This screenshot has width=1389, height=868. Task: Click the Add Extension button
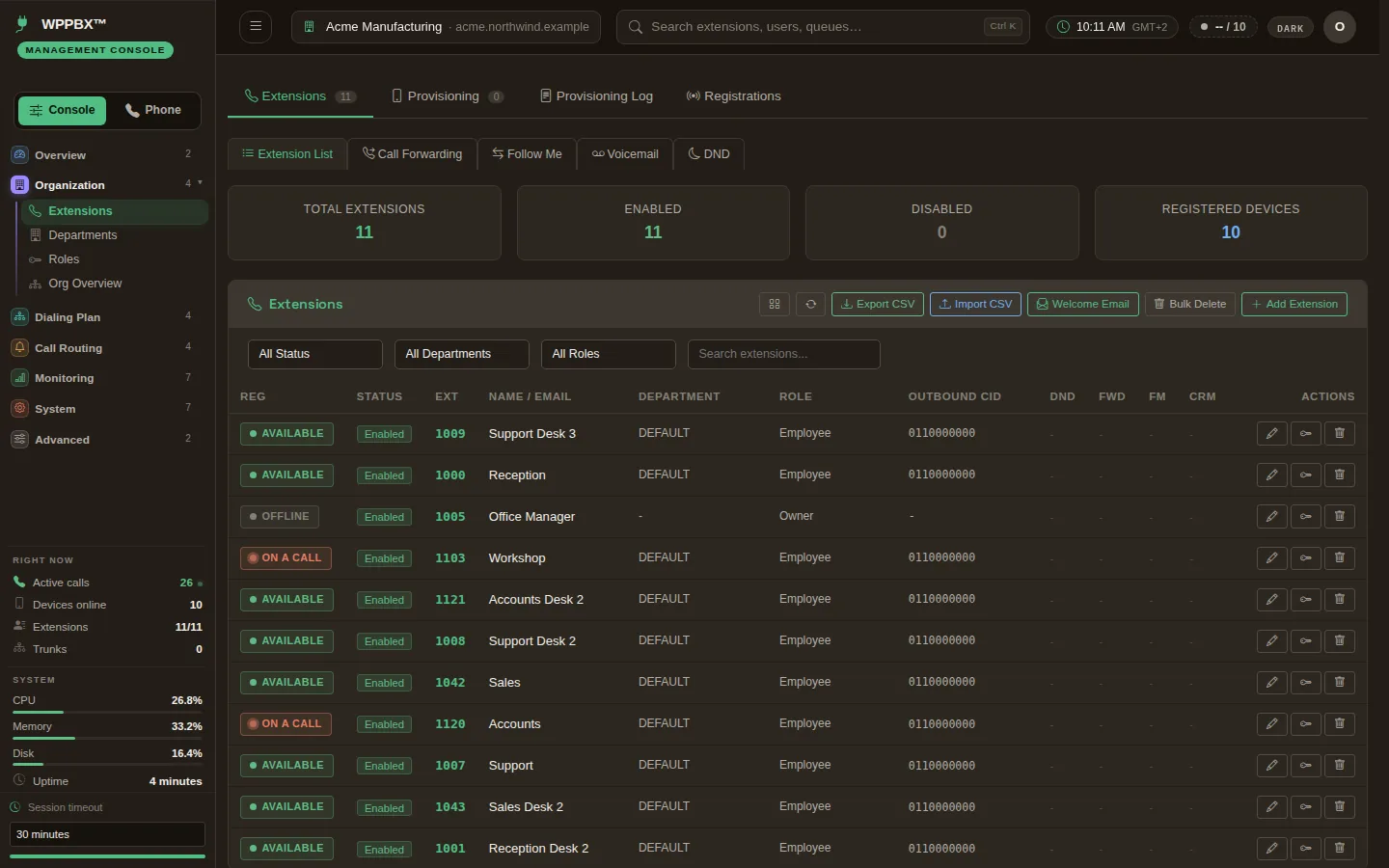(x=1294, y=304)
